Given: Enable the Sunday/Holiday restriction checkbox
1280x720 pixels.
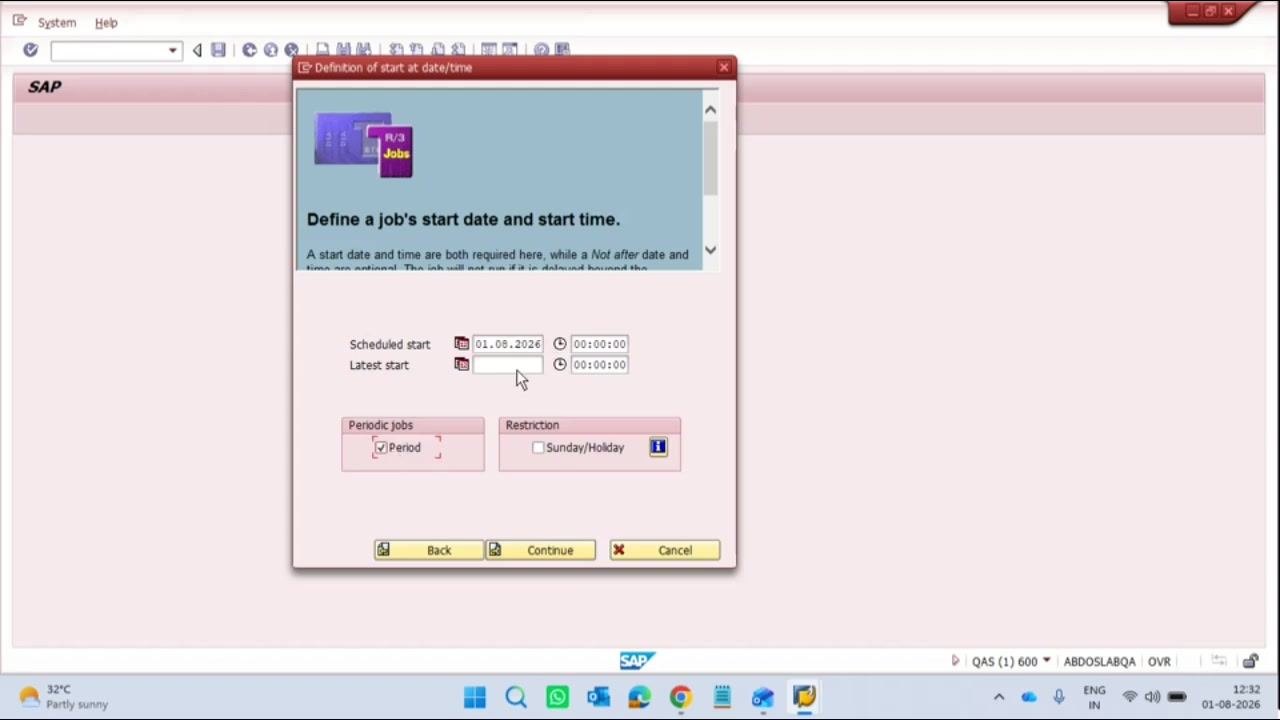Looking at the screenshot, I should point(538,448).
